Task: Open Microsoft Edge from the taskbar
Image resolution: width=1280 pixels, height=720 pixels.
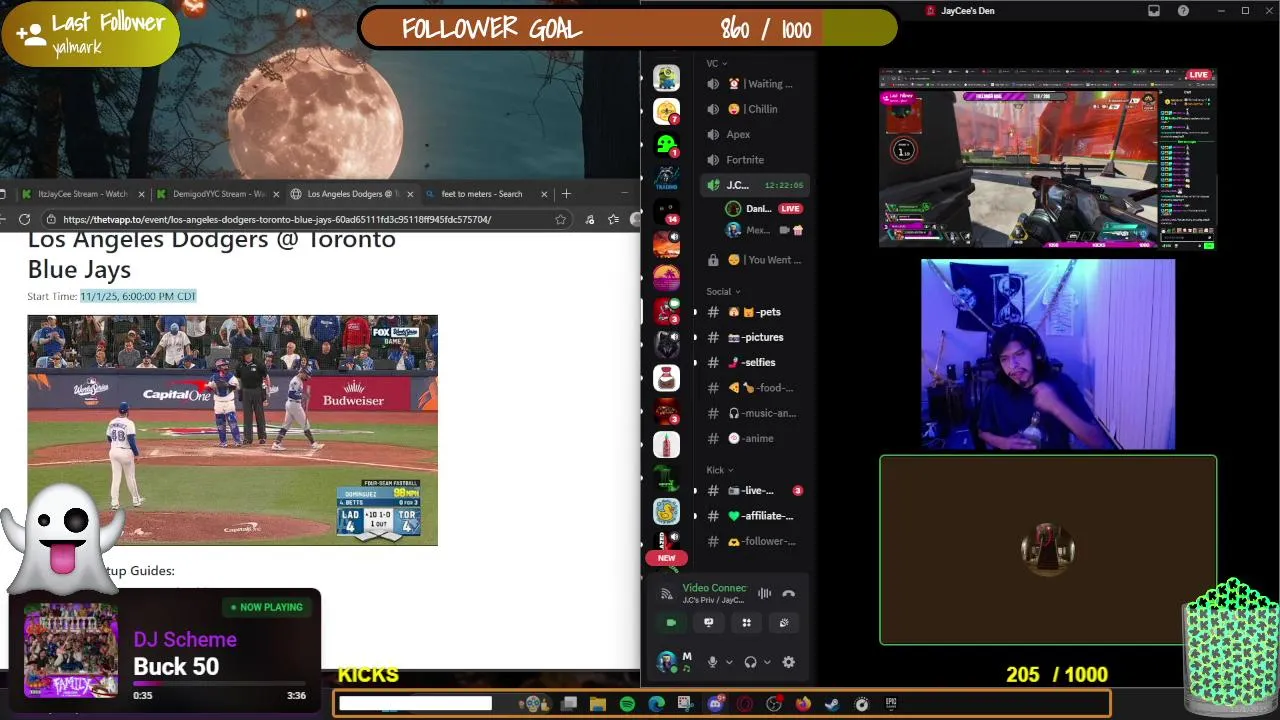Action: pyautogui.click(x=656, y=704)
